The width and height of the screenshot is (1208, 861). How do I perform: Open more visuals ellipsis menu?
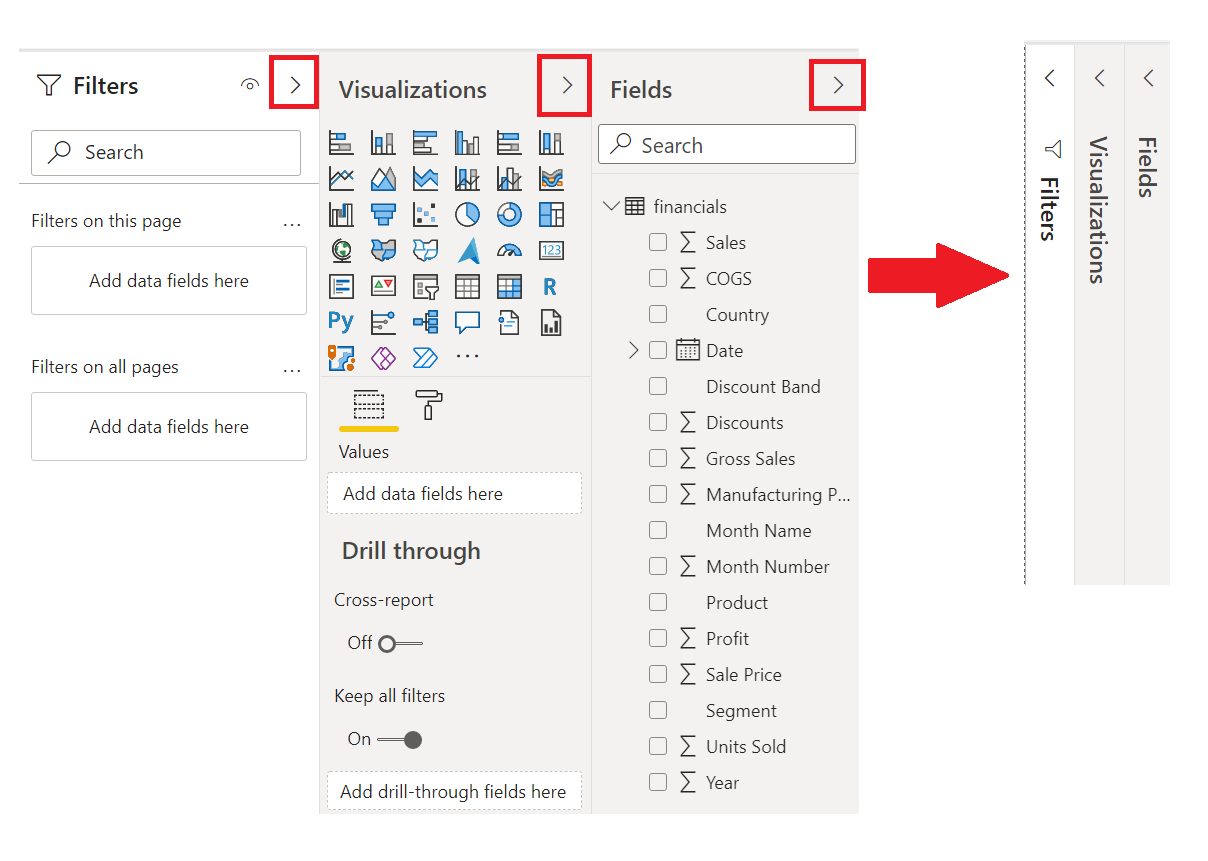[467, 356]
